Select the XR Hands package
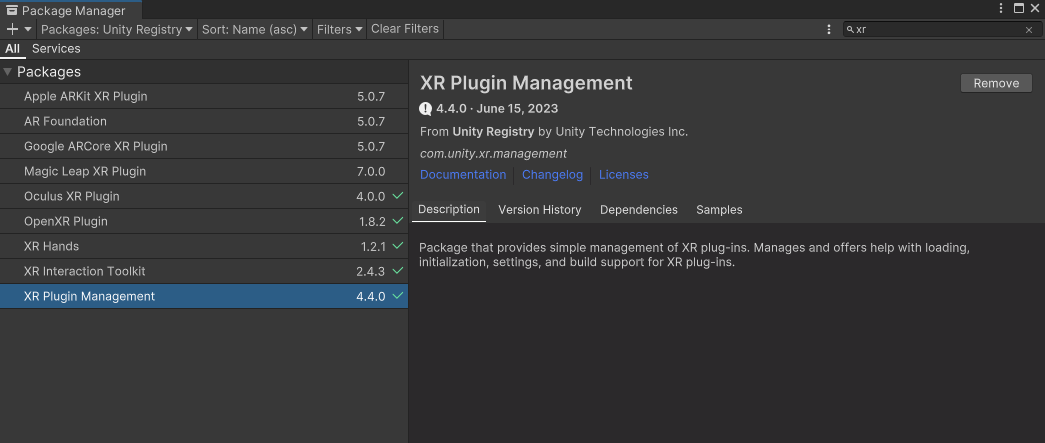1045x443 pixels. click(204, 246)
